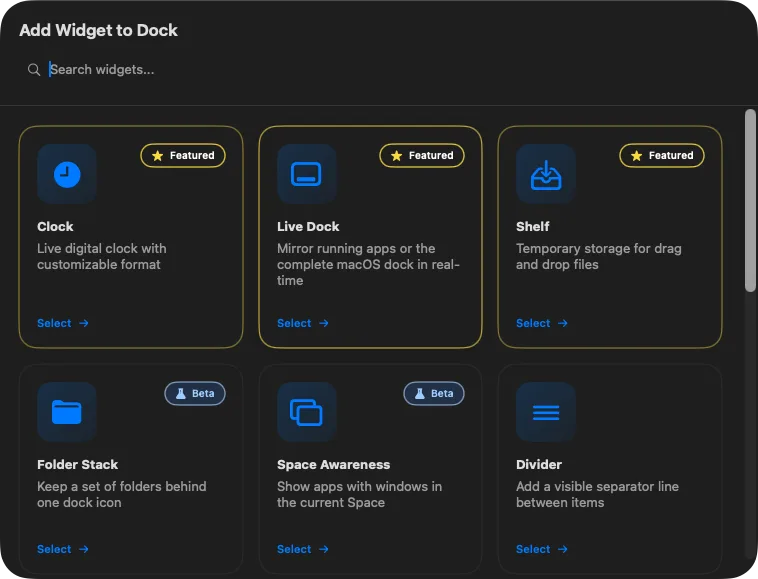Click 'Mirror running apps' description text
This screenshot has height=579, width=758.
pos(368,264)
